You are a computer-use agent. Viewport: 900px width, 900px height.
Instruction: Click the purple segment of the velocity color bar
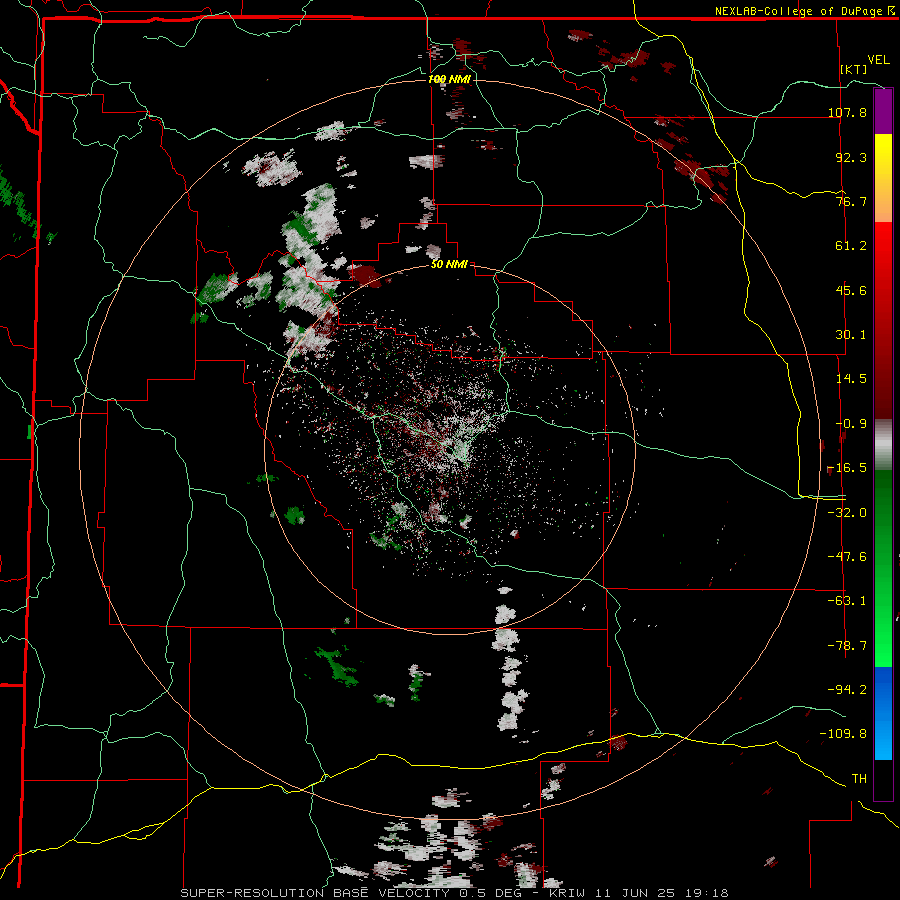pyautogui.click(x=883, y=112)
